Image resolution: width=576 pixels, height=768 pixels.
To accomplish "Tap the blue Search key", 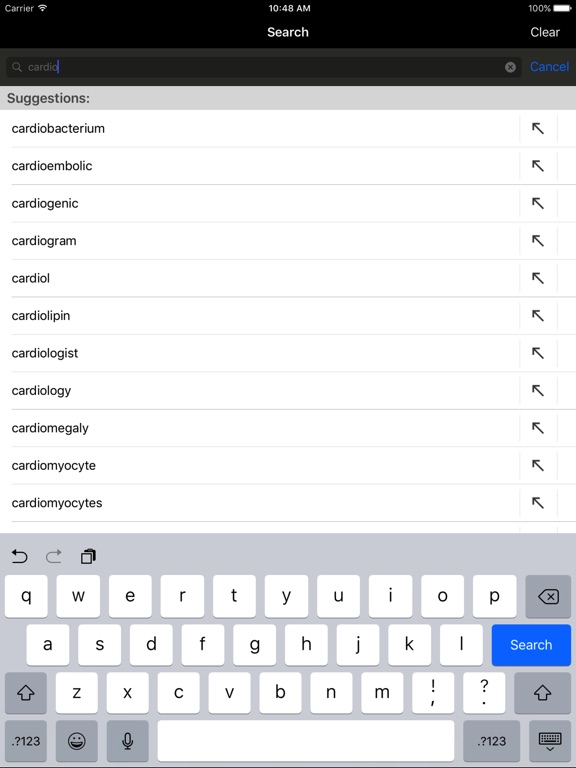I will [531, 645].
